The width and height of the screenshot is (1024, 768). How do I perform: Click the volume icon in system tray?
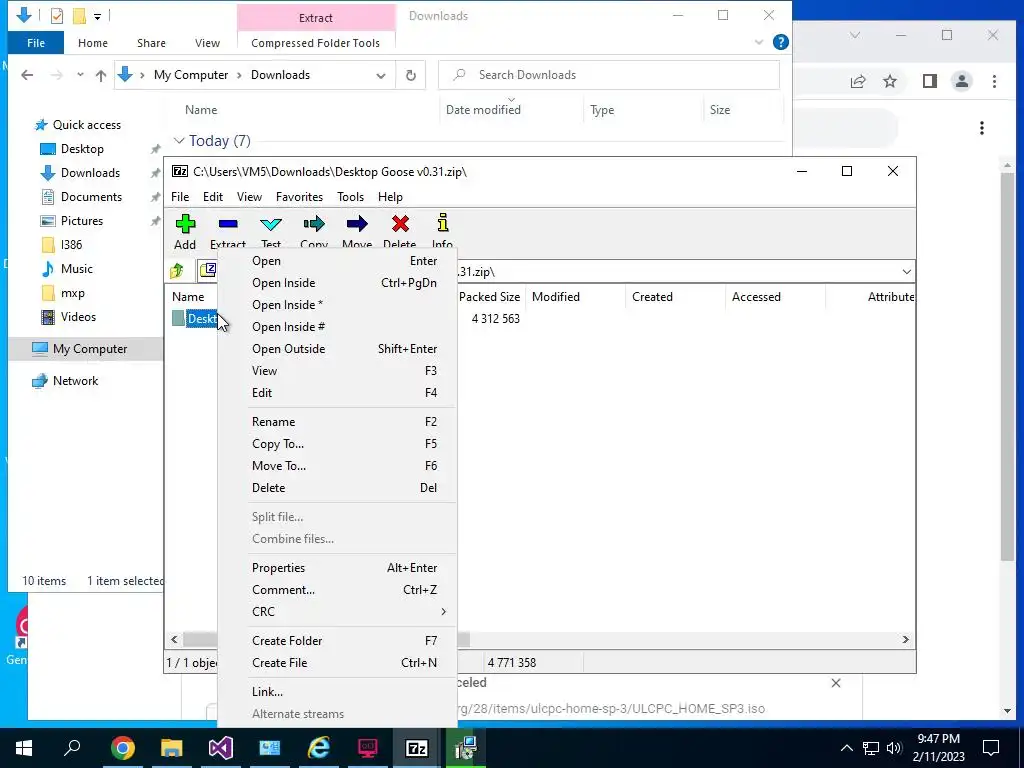894,748
